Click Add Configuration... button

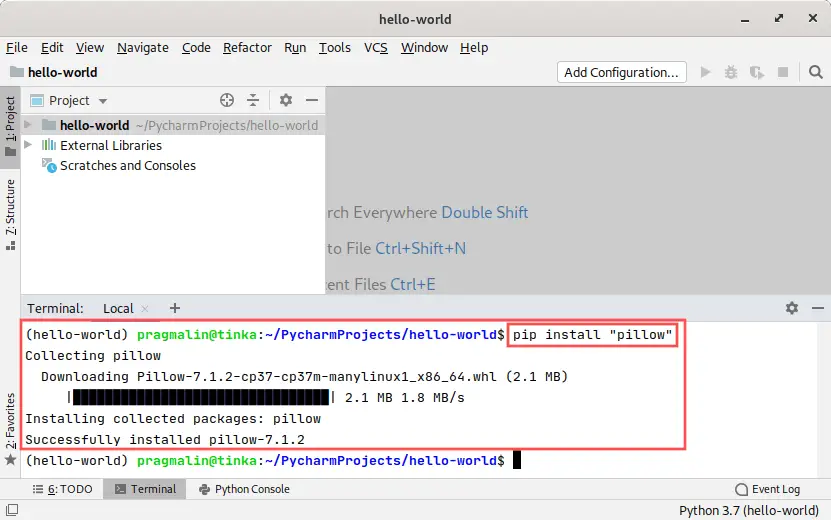[x=622, y=72]
